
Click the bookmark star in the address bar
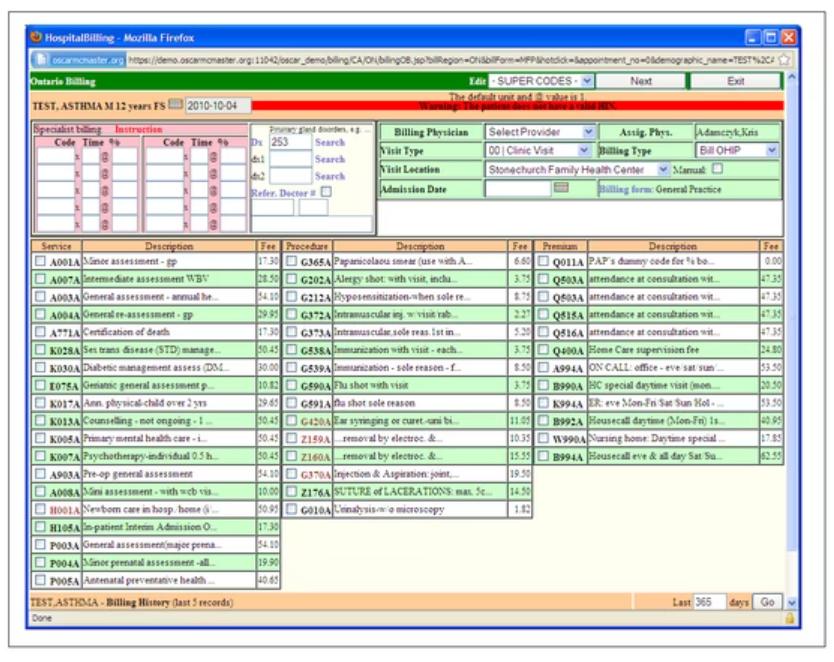[783, 60]
